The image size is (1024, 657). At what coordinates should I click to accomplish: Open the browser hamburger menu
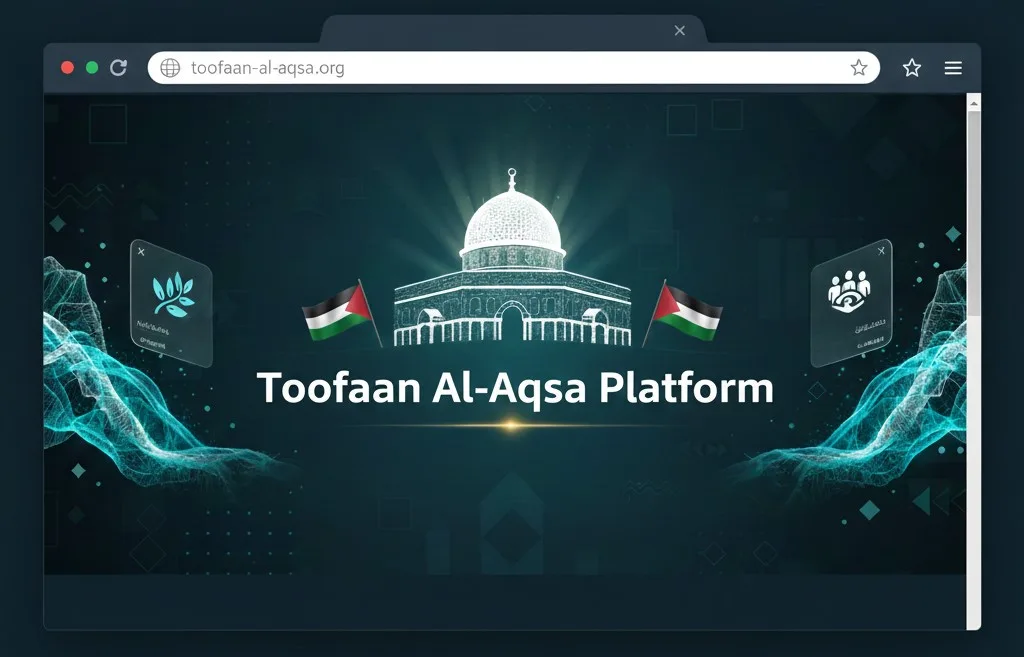click(x=953, y=68)
